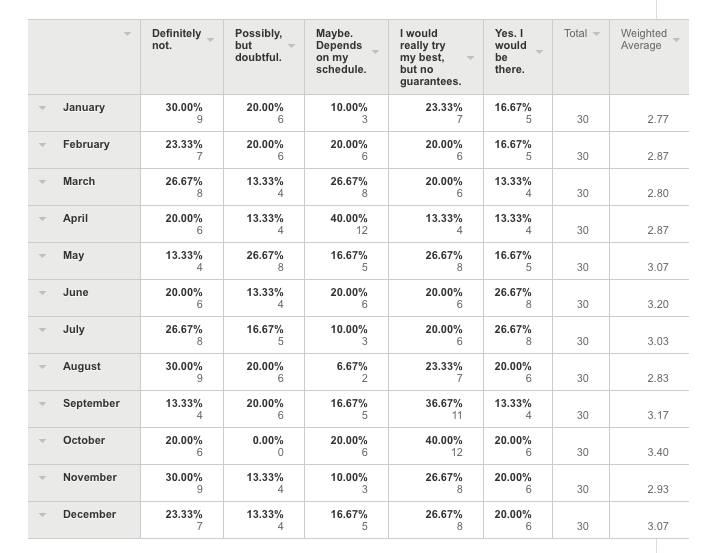
Task: Expand the March row arrow
Action: (43, 181)
